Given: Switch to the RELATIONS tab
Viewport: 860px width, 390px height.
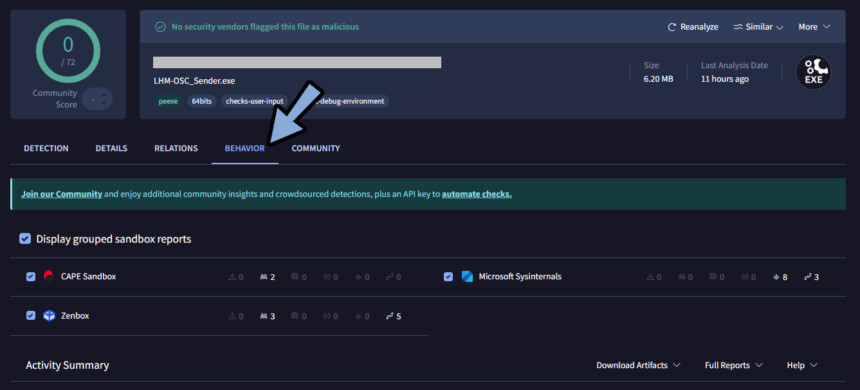Looking at the screenshot, I should coord(176,148).
